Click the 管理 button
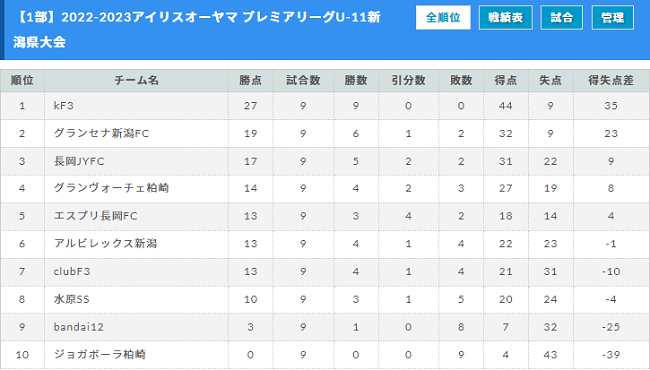650x370 pixels. click(613, 17)
